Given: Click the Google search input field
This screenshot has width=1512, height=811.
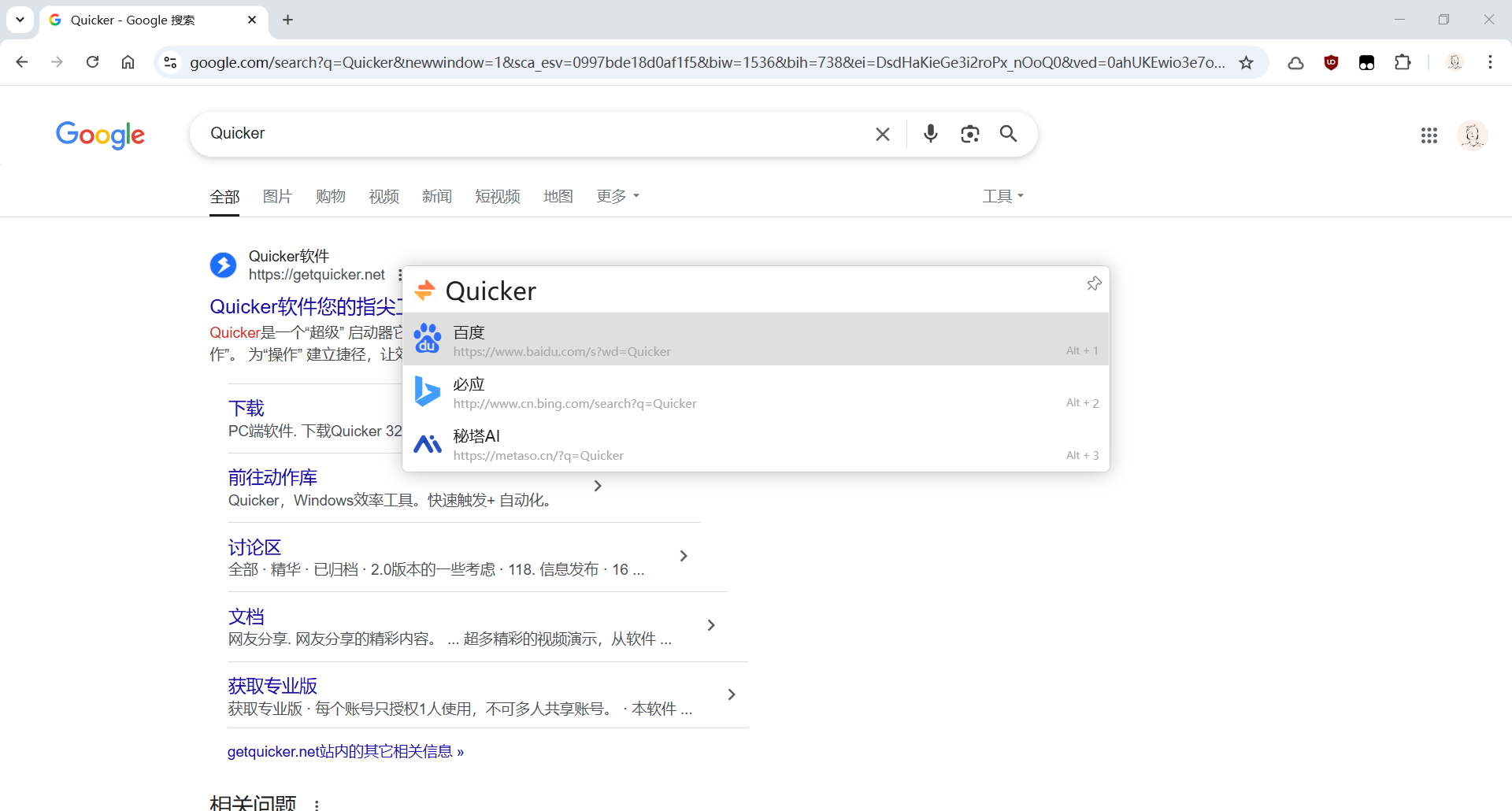Looking at the screenshot, I should tap(535, 134).
